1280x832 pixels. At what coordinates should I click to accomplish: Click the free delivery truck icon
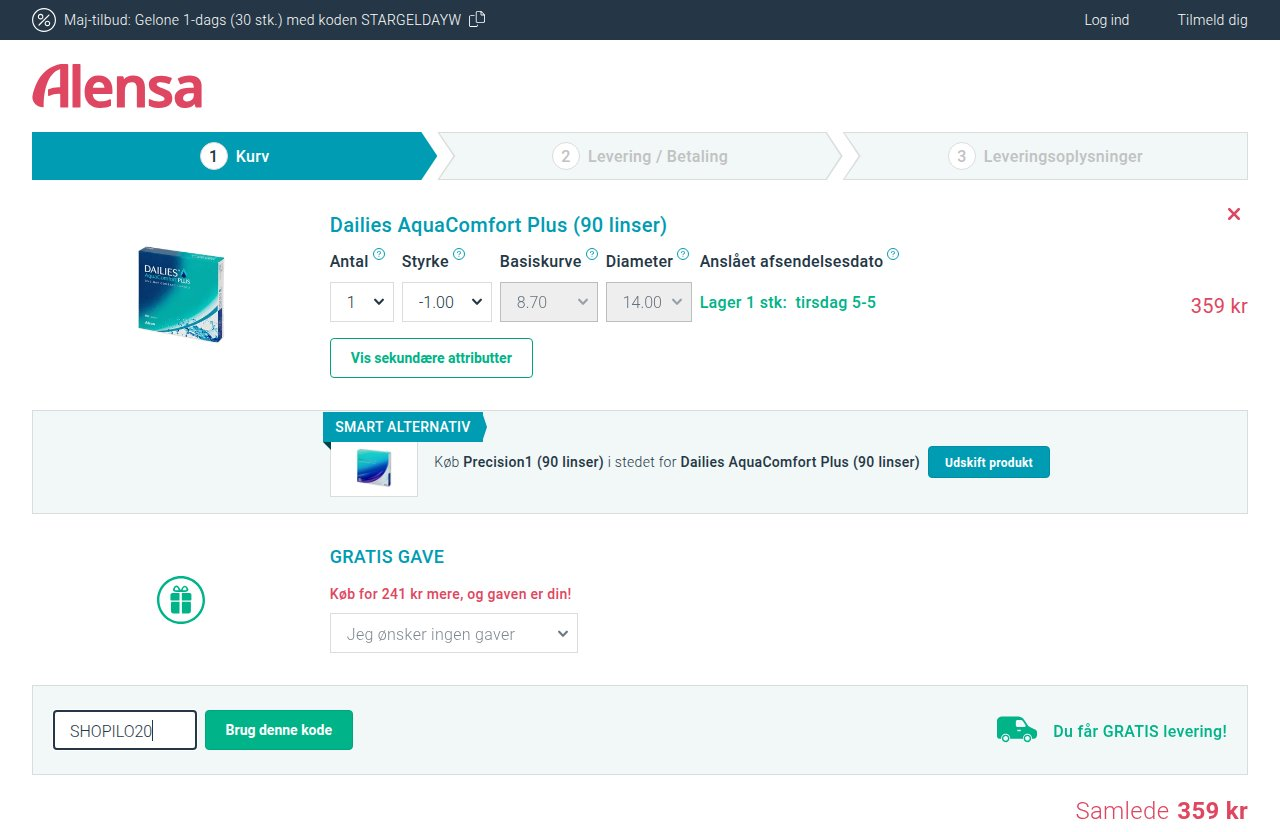1017,730
